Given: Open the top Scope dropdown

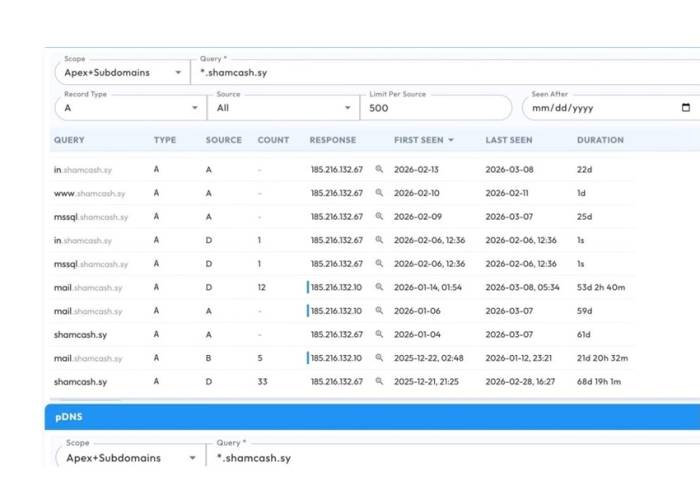Looking at the screenshot, I should (122, 73).
